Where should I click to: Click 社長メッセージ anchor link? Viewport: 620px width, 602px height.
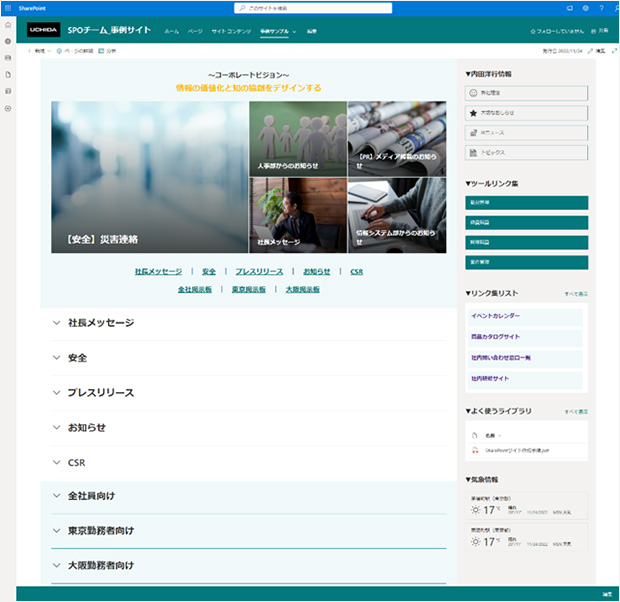159,271
